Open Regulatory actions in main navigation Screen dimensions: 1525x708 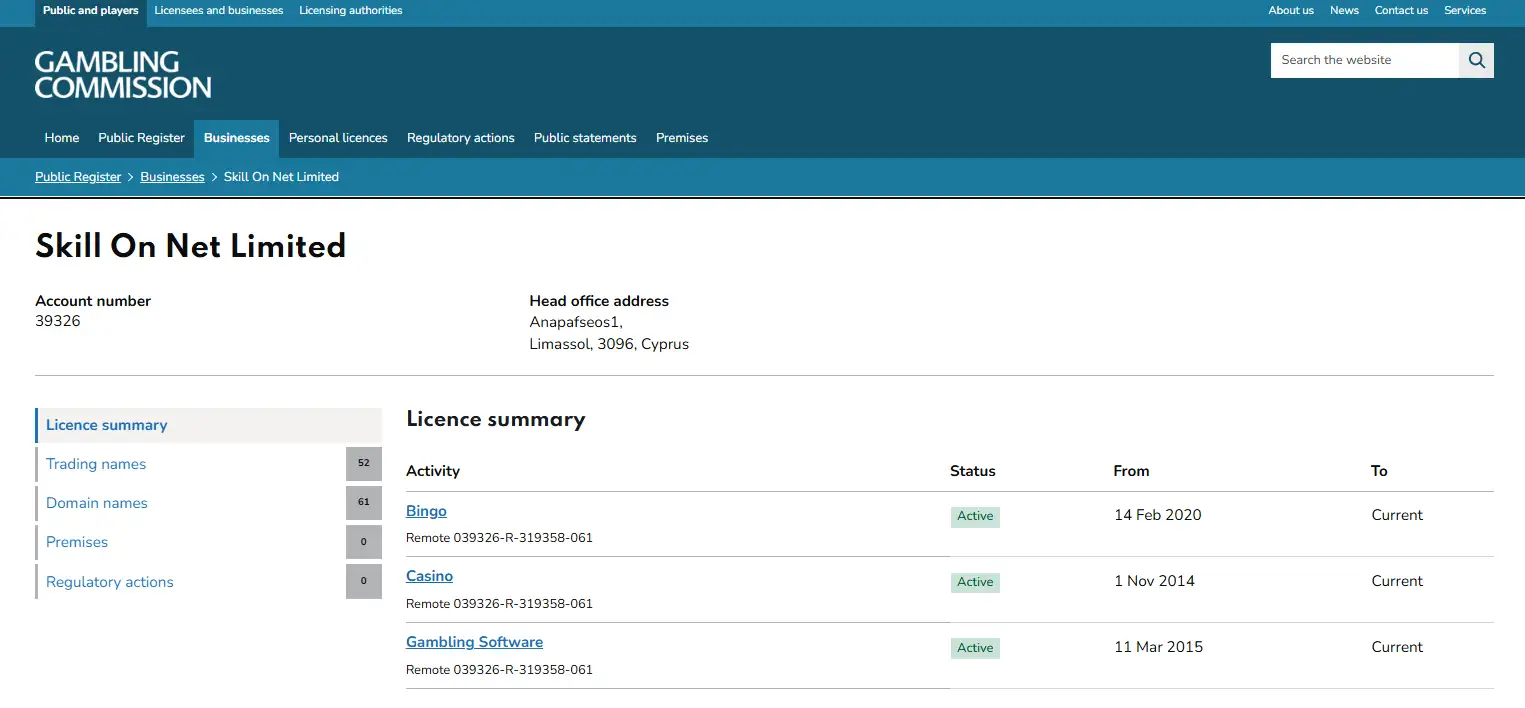[461, 138]
